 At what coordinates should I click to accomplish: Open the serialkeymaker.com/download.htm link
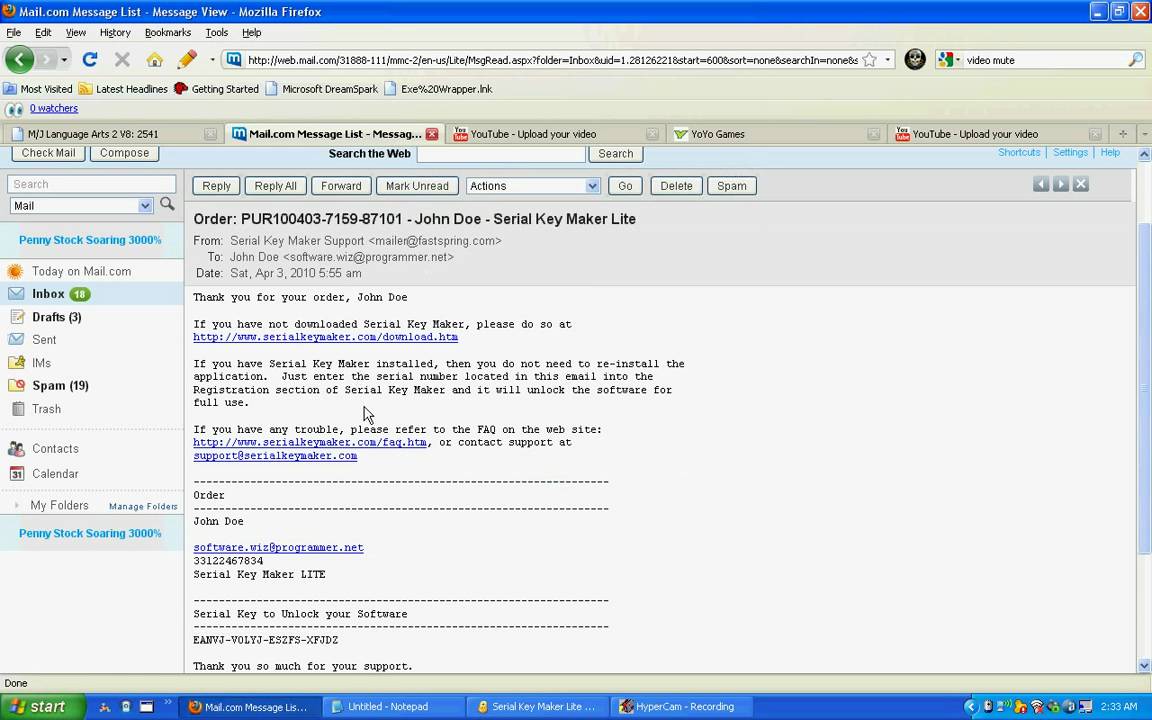coord(325,337)
